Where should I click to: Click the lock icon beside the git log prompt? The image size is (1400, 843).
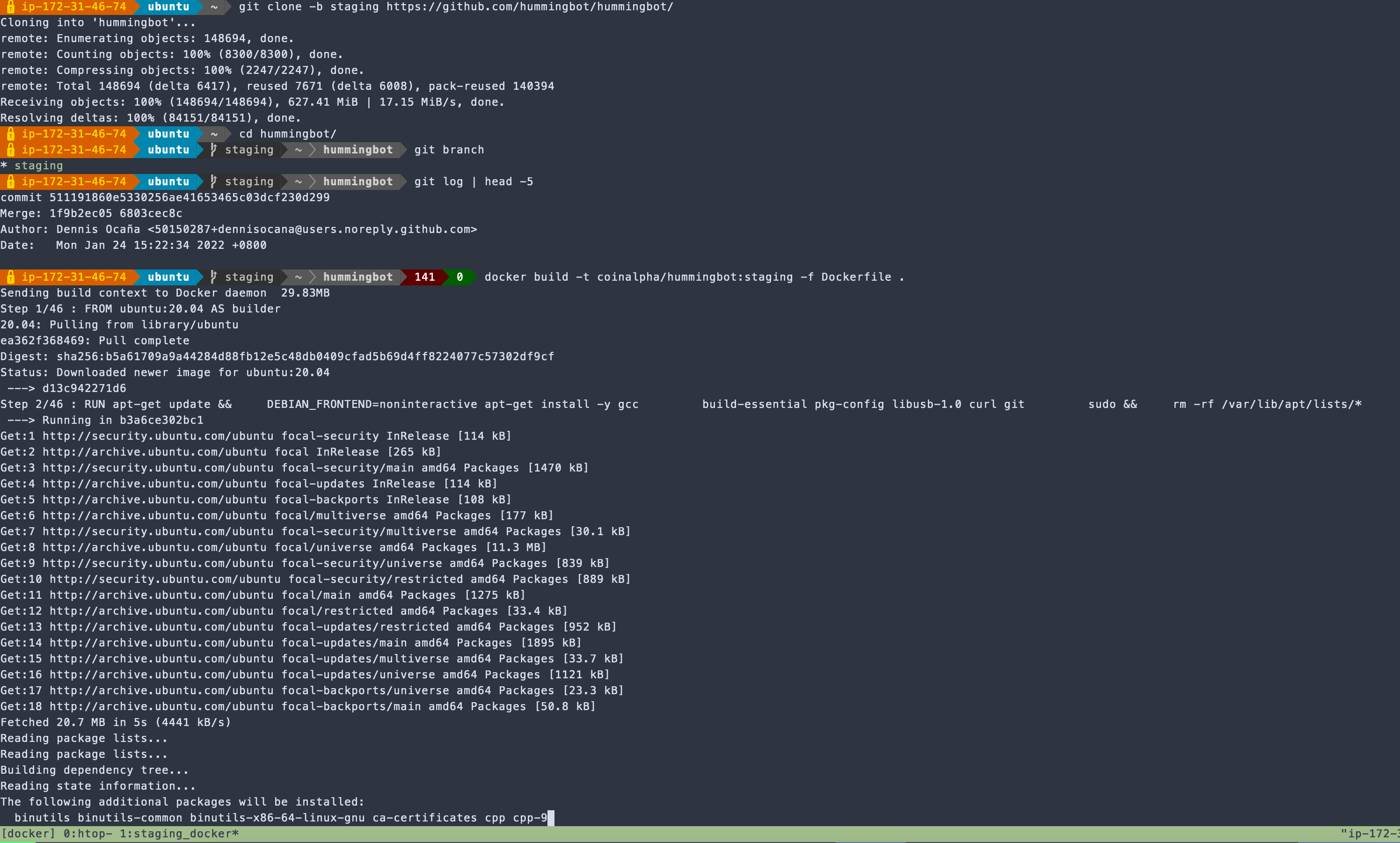(11, 181)
